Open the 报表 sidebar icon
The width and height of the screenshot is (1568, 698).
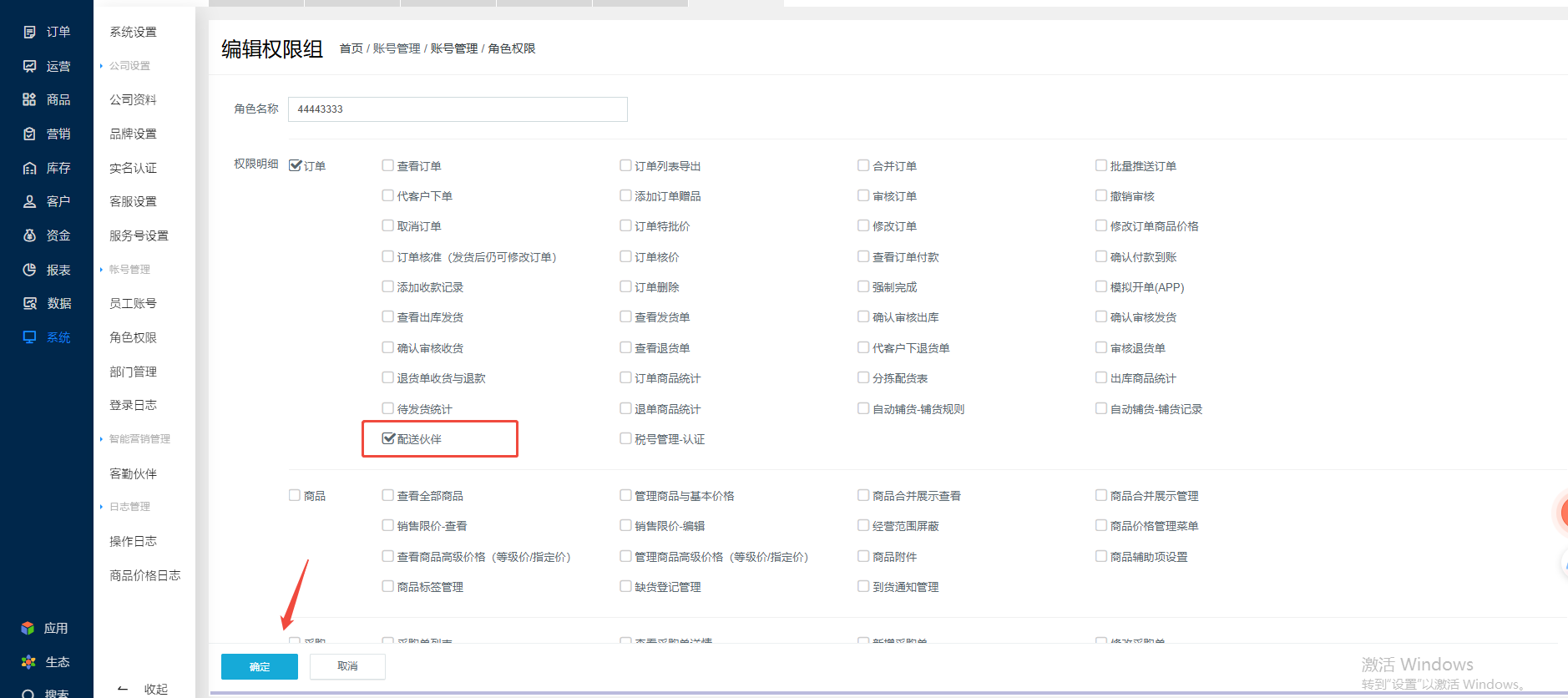click(29, 270)
